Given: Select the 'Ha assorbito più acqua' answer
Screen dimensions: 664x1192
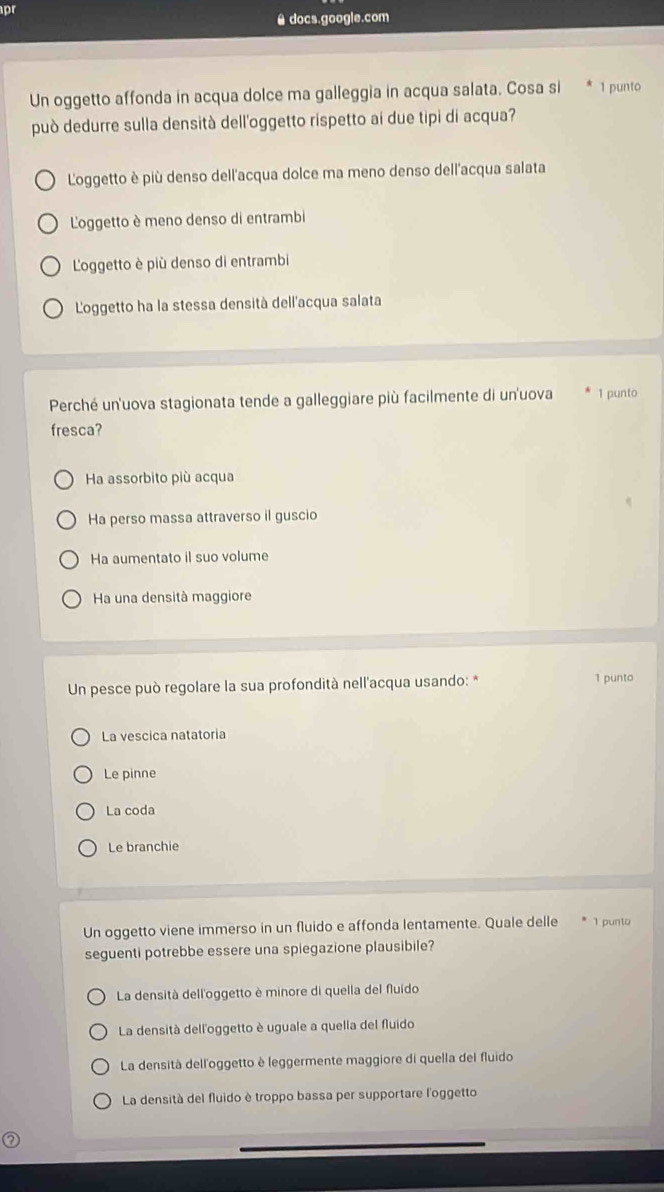Looking at the screenshot, I should [65, 480].
